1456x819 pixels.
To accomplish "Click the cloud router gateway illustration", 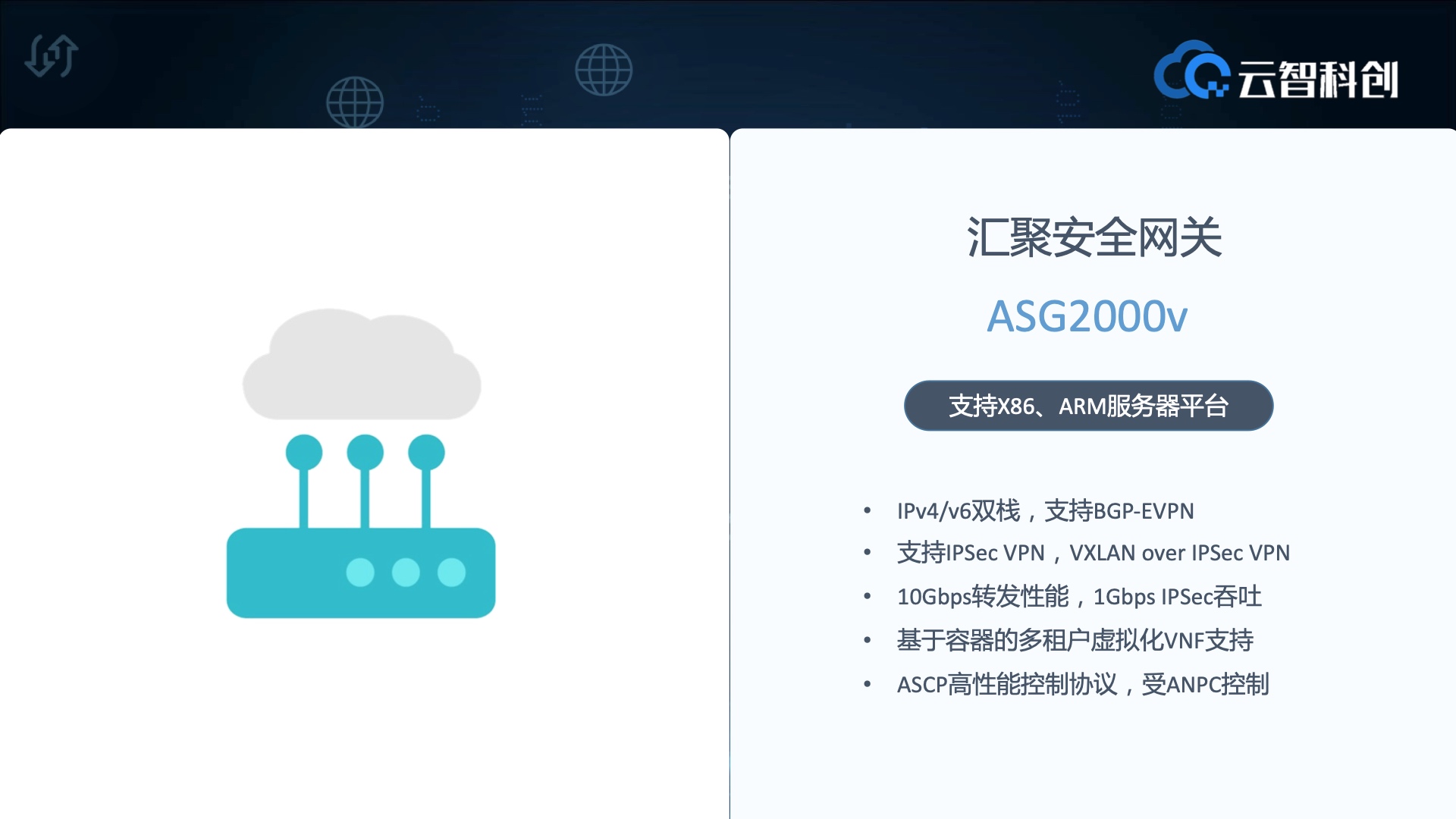I will click(361, 463).
